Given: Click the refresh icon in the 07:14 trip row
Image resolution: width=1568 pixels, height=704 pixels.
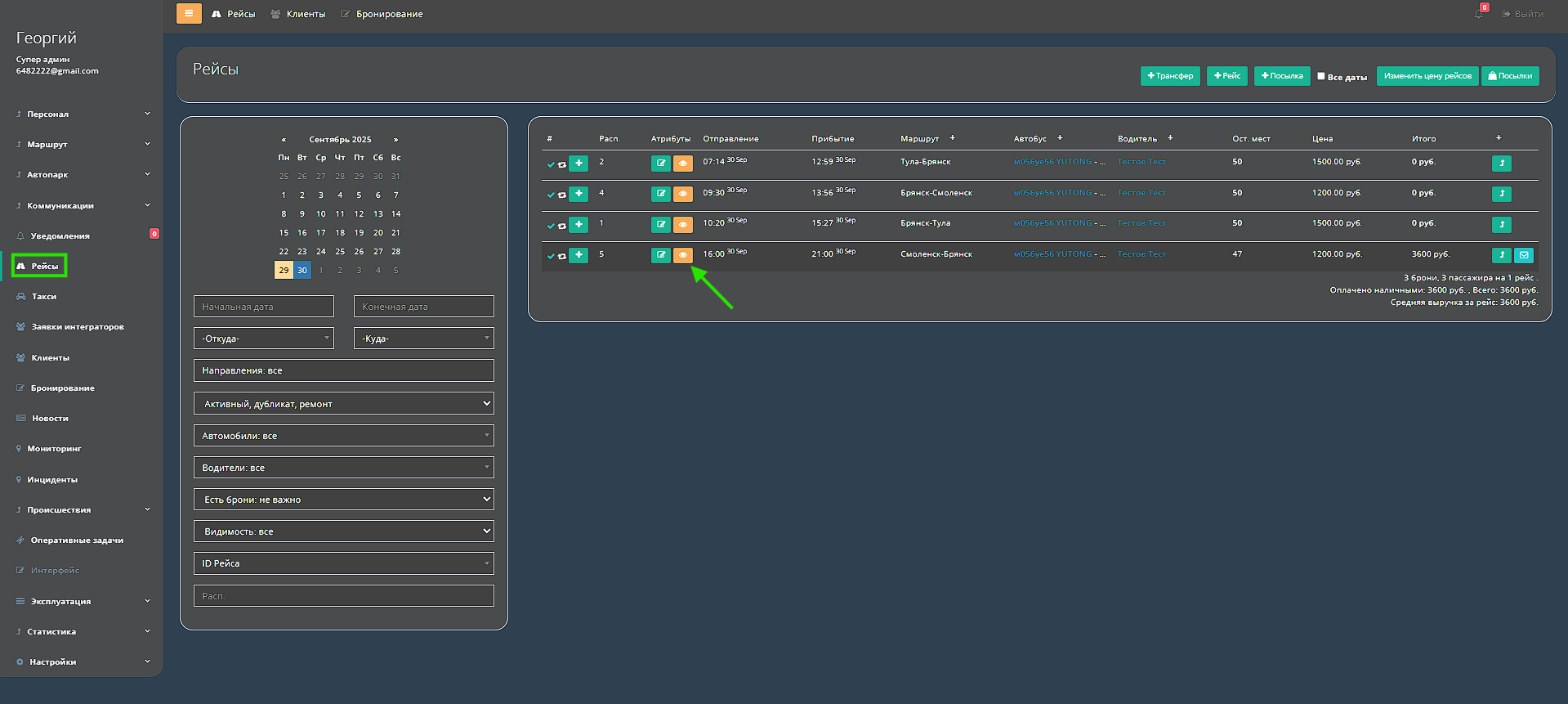Looking at the screenshot, I should 562,164.
